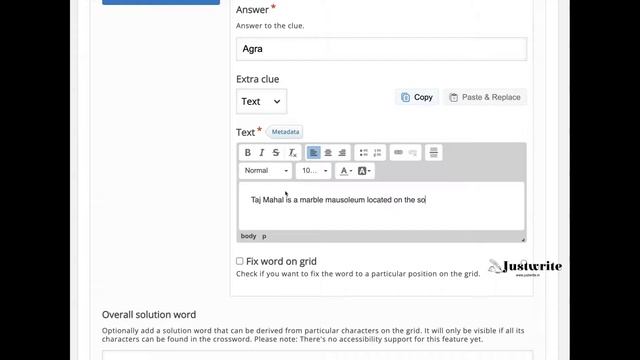Insert a link
The image size is (640, 360).
(x=398, y=153)
